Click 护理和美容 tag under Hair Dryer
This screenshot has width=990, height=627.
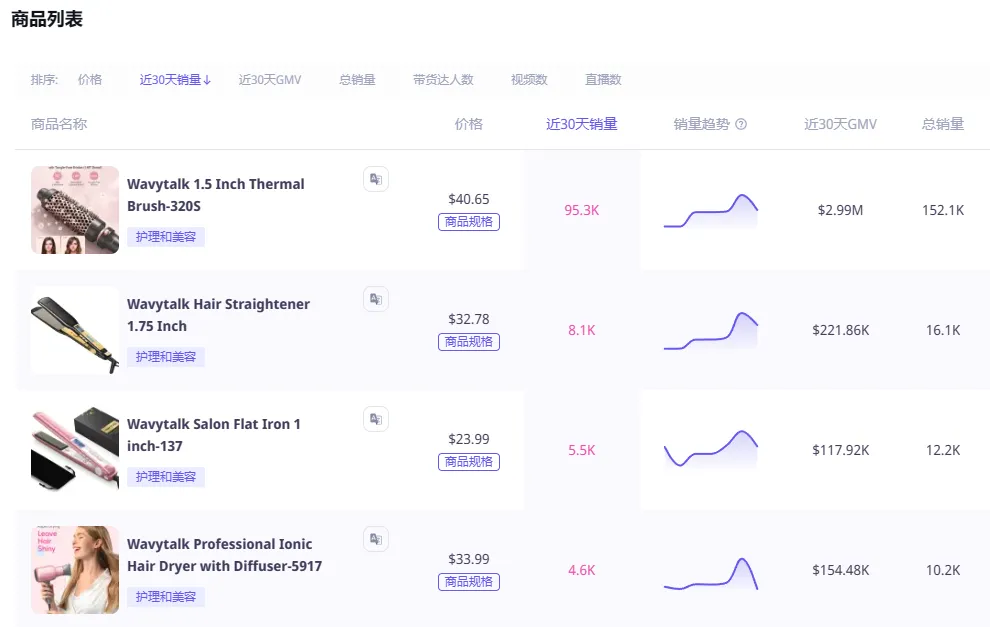(x=165, y=597)
